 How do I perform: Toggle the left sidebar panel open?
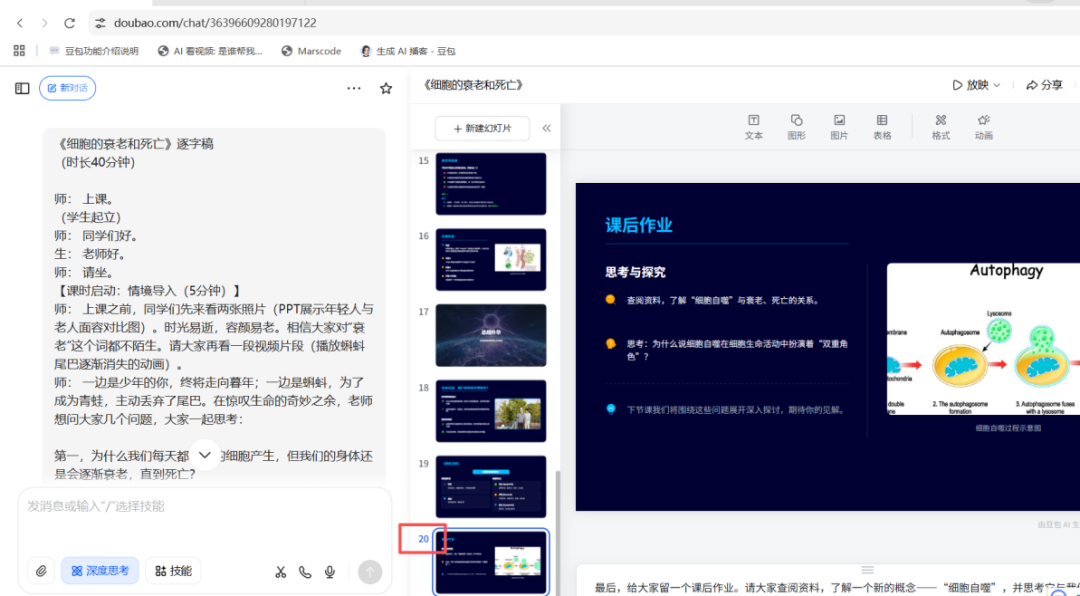tap(20, 88)
